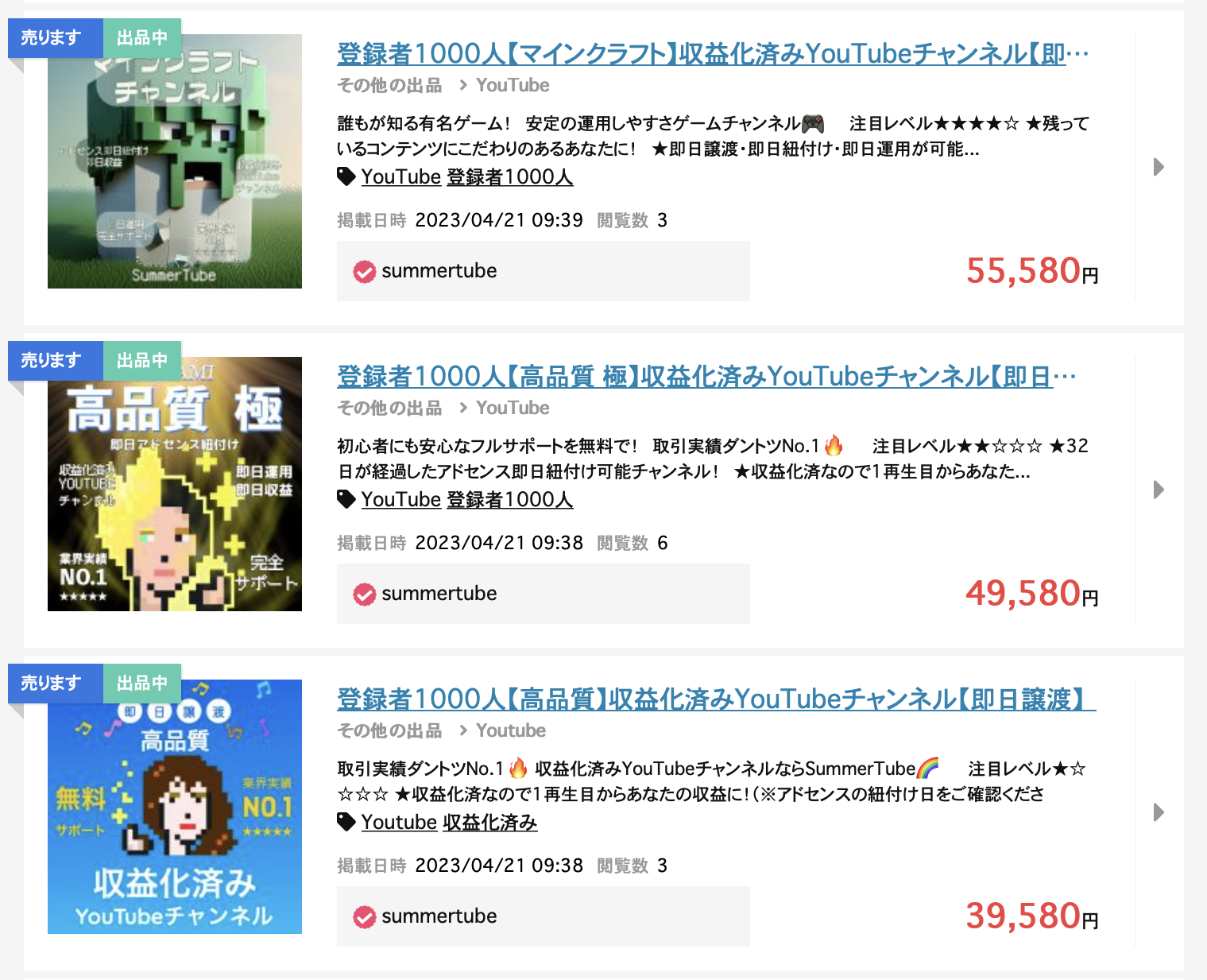This screenshot has height=980, width=1207.
Task: Click verified badge icon next to first summertube
Action: pos(365,272)
